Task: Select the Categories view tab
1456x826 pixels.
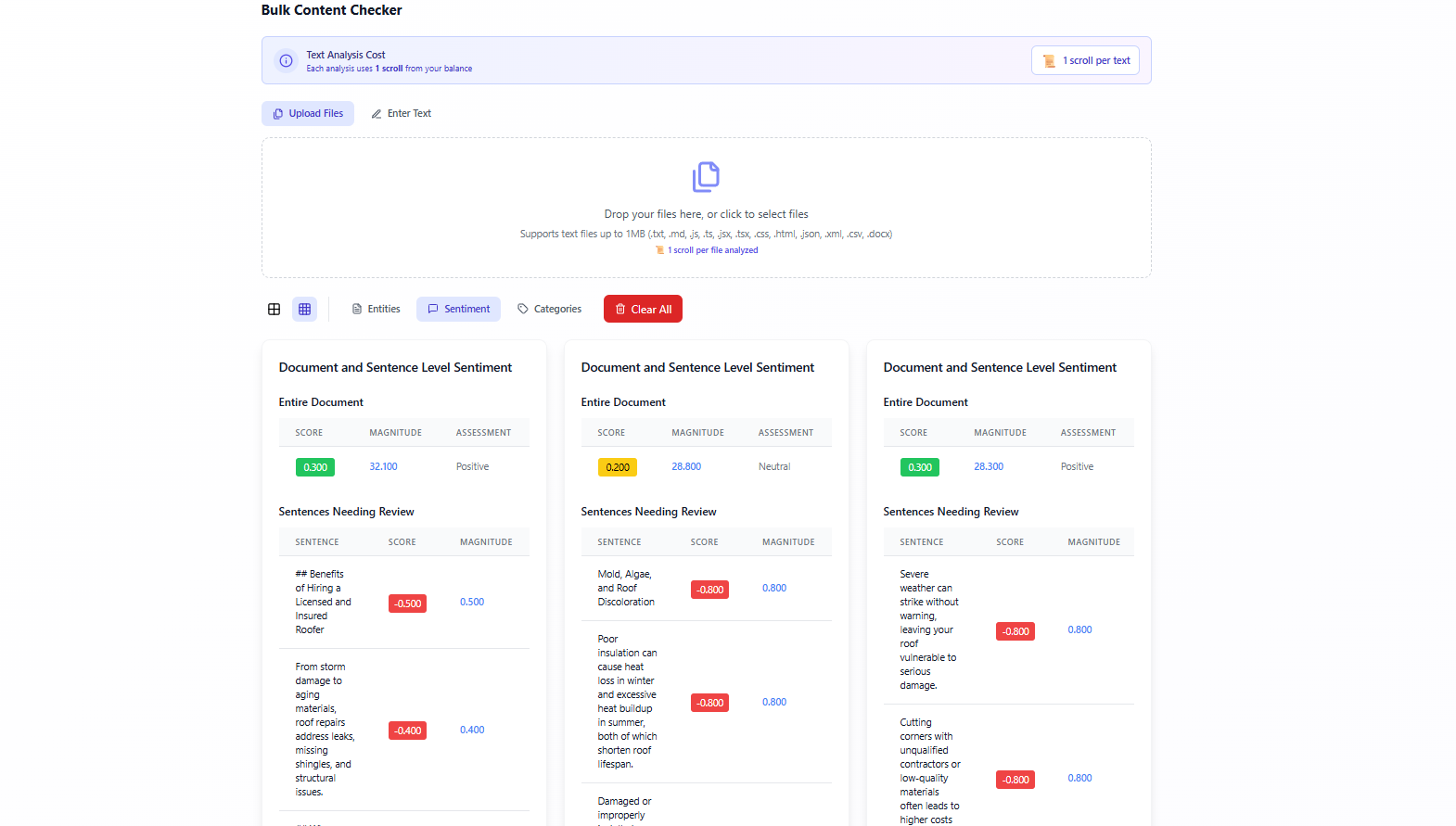Action: (549, 310)
